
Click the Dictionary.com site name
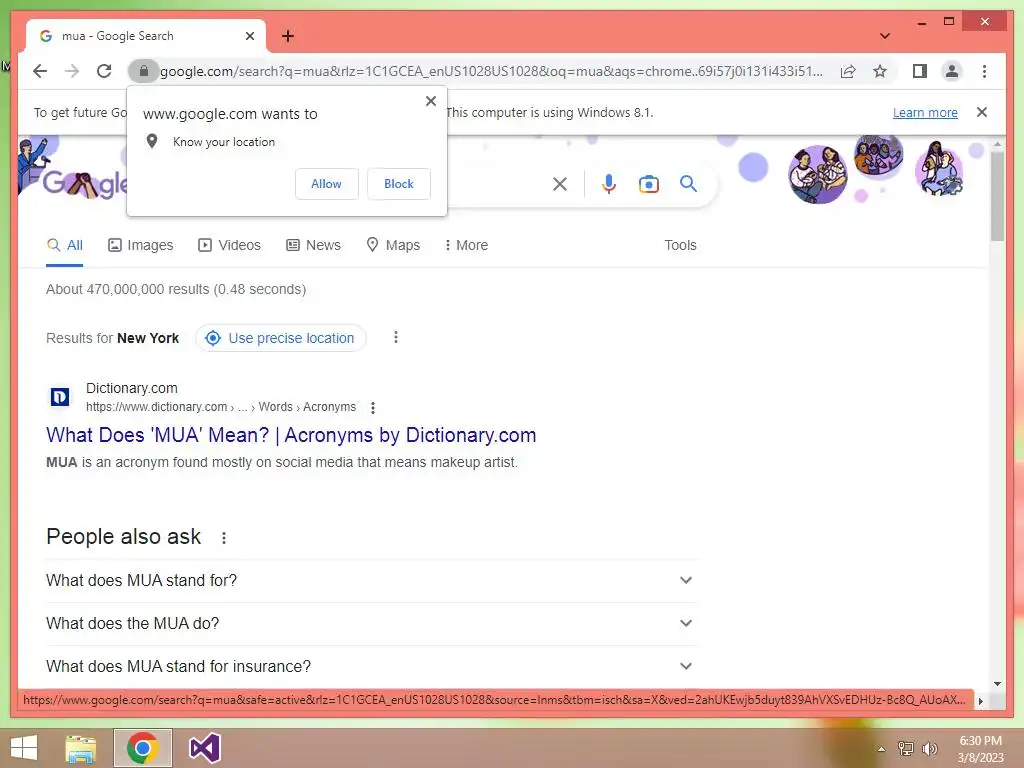pyautogui.click(x=131, y=388)
